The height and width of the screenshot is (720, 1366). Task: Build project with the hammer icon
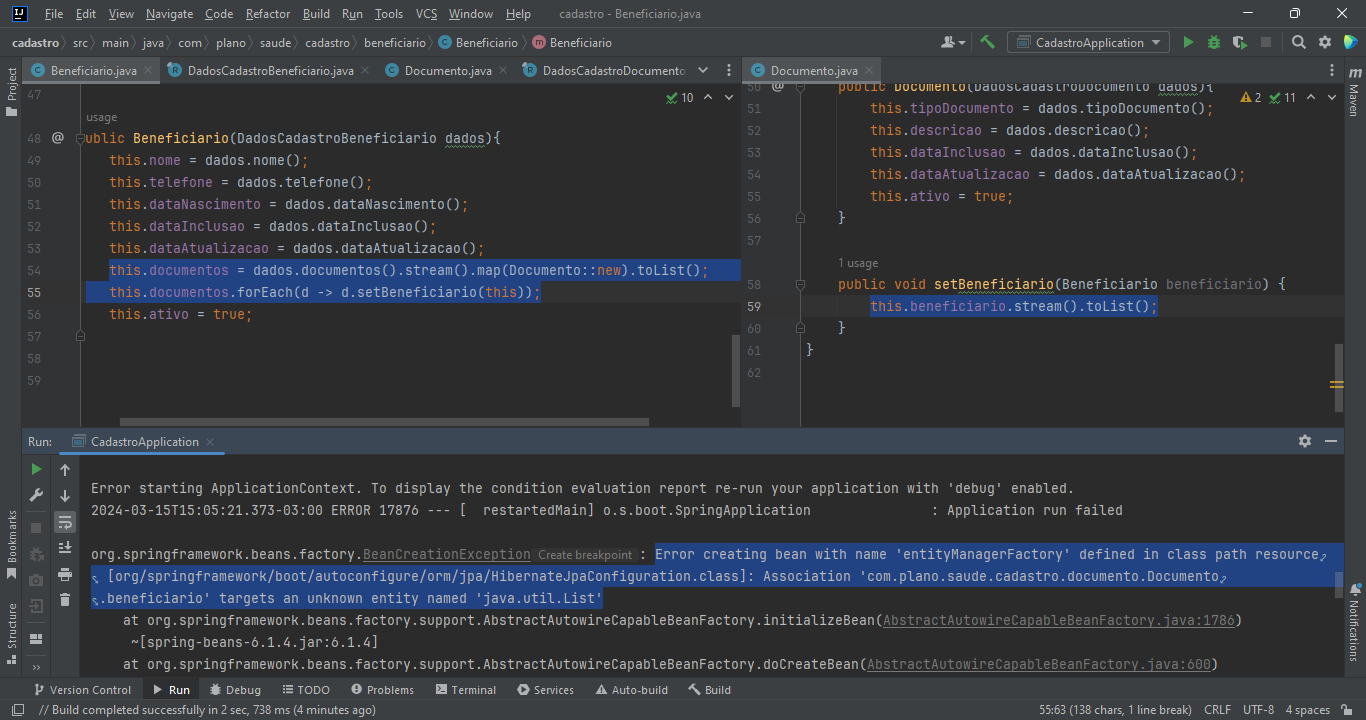click(x=987, y=42)
